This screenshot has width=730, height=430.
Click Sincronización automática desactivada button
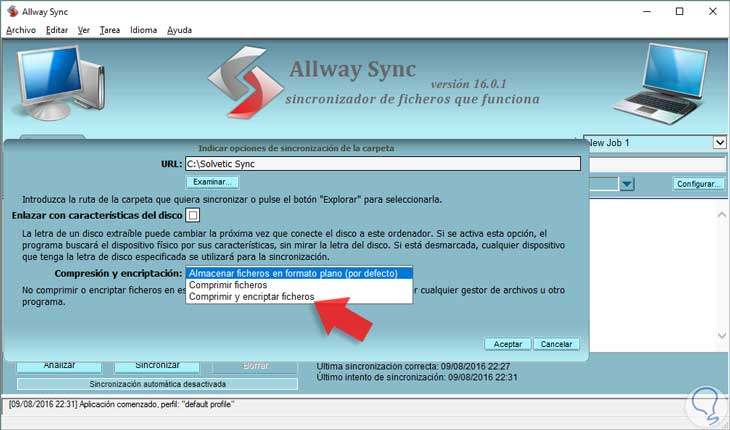point(157,384)
